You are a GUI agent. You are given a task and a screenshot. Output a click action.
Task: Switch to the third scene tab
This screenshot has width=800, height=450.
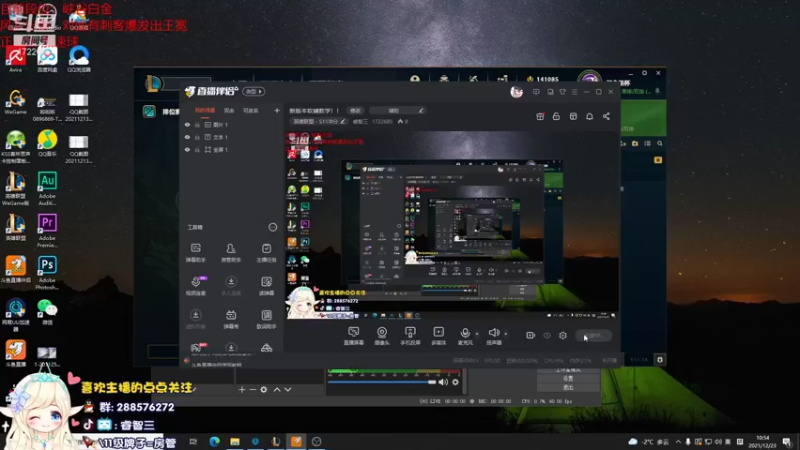[x=251, y=110]
